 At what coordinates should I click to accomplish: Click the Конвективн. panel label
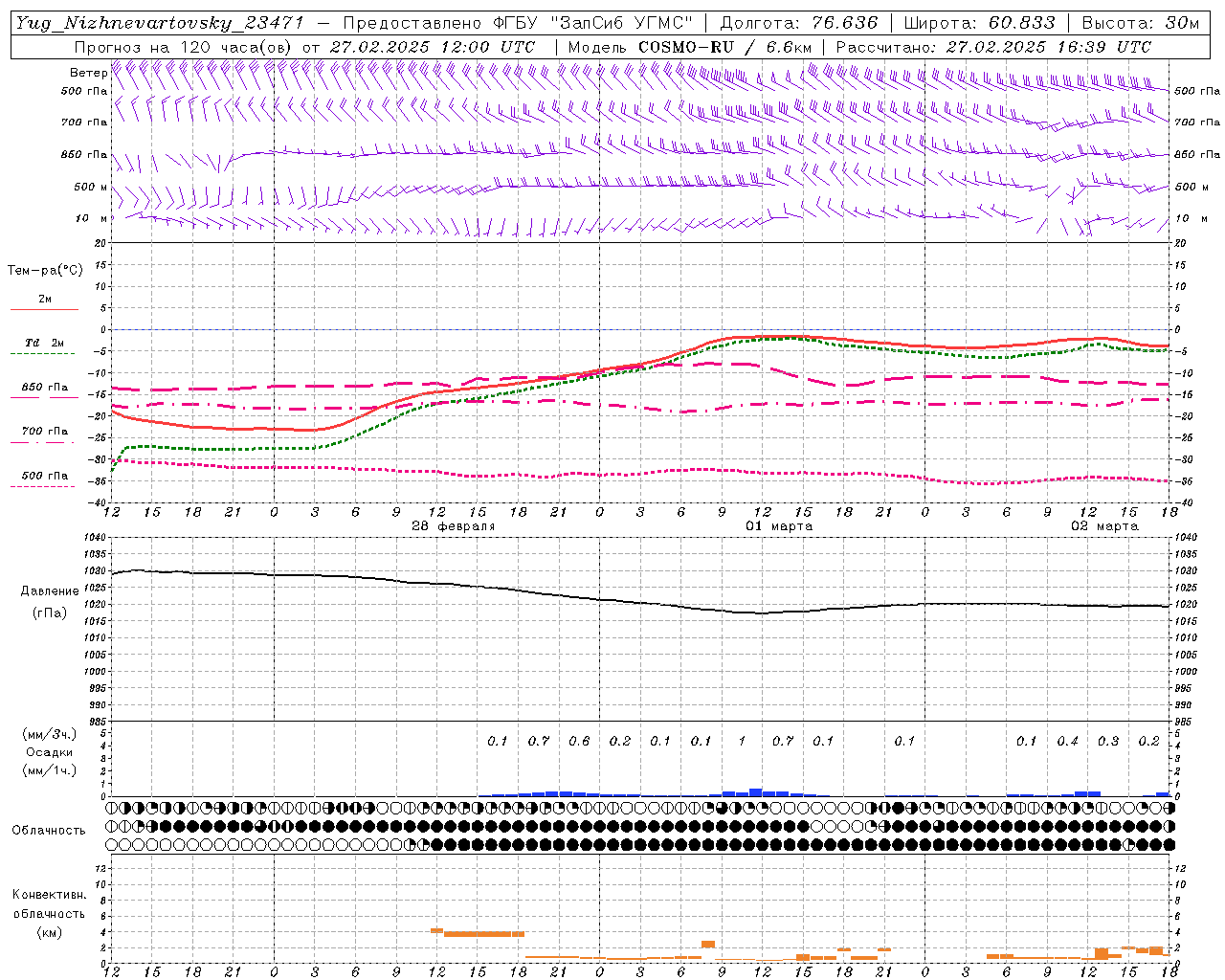point(49,895)
